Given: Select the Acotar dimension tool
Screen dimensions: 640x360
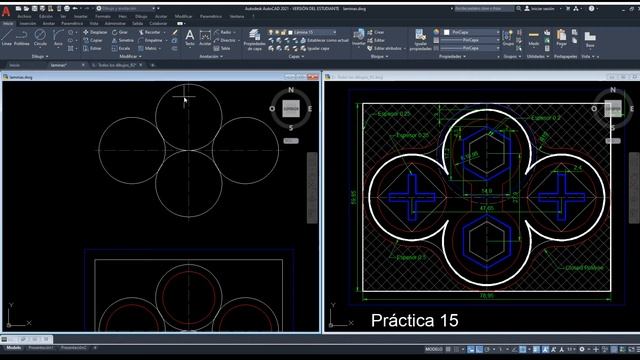Looking at the screenshot, I should point(205,38).
